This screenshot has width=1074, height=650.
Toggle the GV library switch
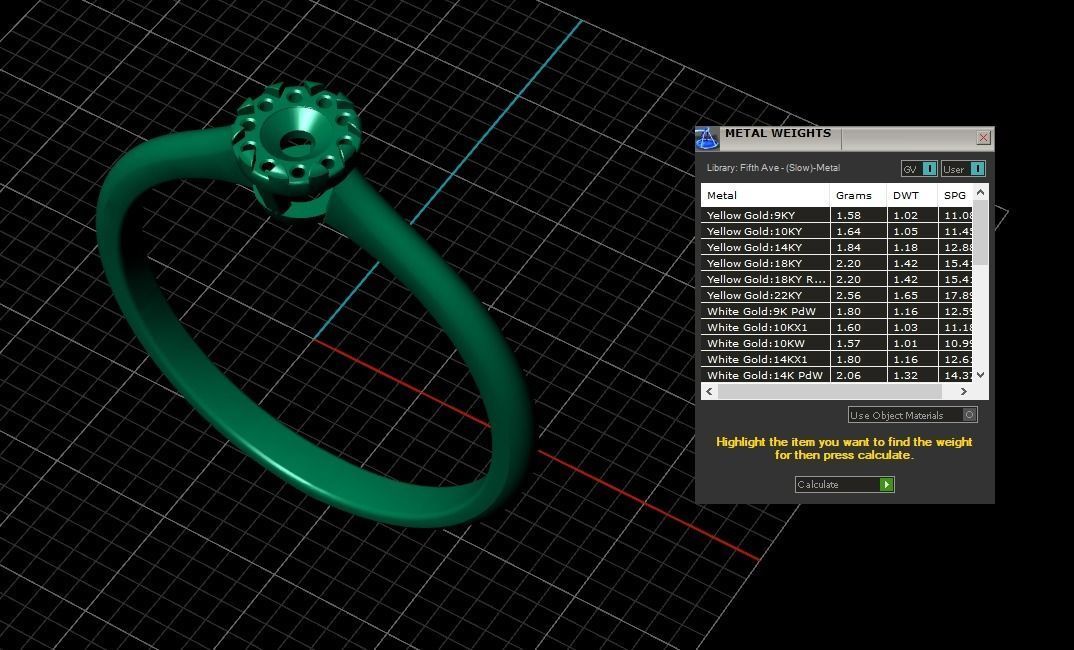pos(919,168)
